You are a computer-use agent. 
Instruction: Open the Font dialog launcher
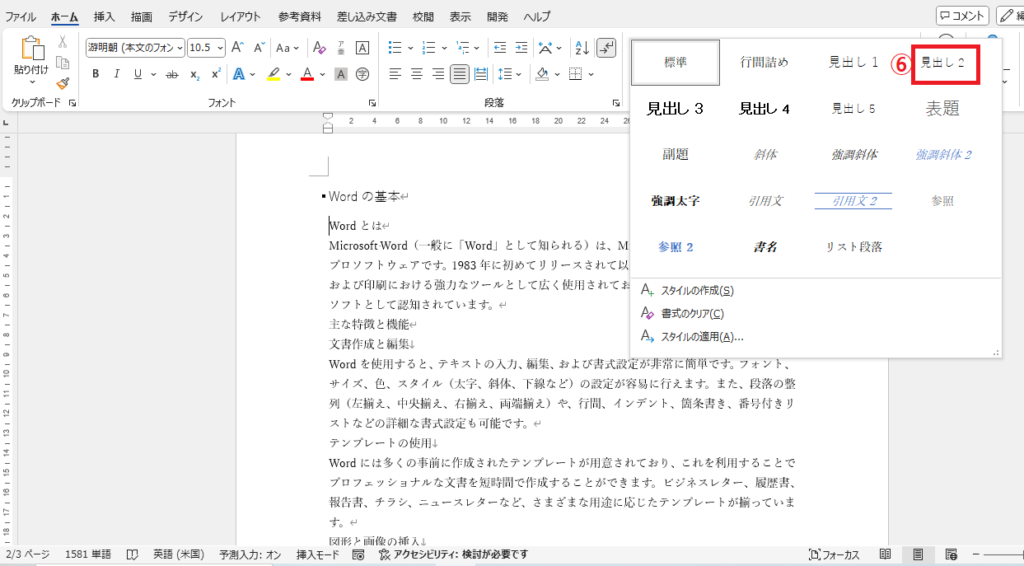372,103
